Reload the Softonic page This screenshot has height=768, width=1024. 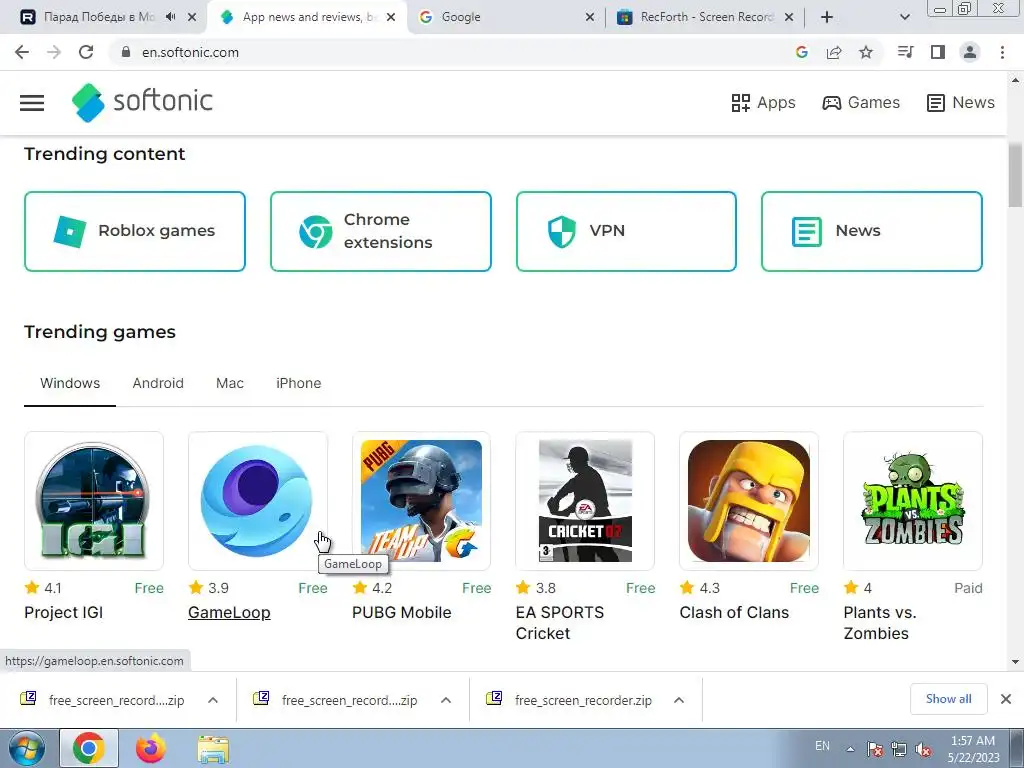[86, 52]
